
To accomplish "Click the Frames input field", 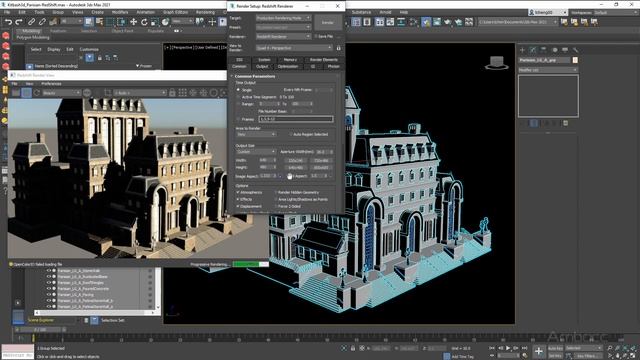I will point(296,119).
